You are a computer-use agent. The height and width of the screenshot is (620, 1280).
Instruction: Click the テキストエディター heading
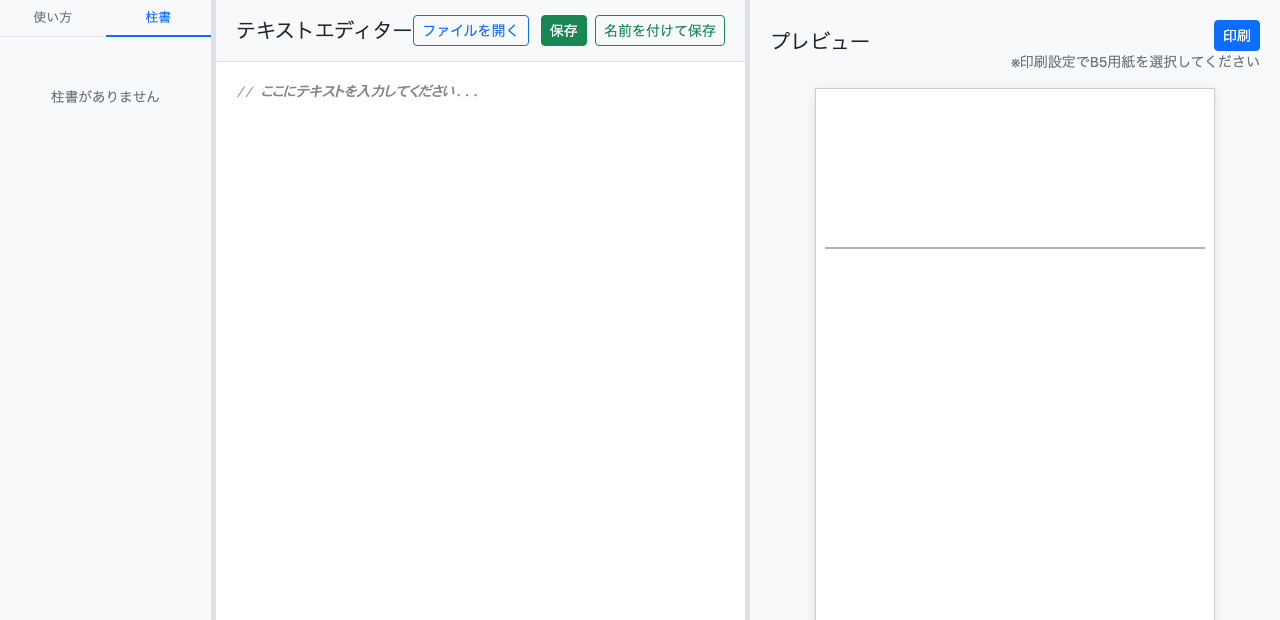pyautogui.click(x=322, y=30)
